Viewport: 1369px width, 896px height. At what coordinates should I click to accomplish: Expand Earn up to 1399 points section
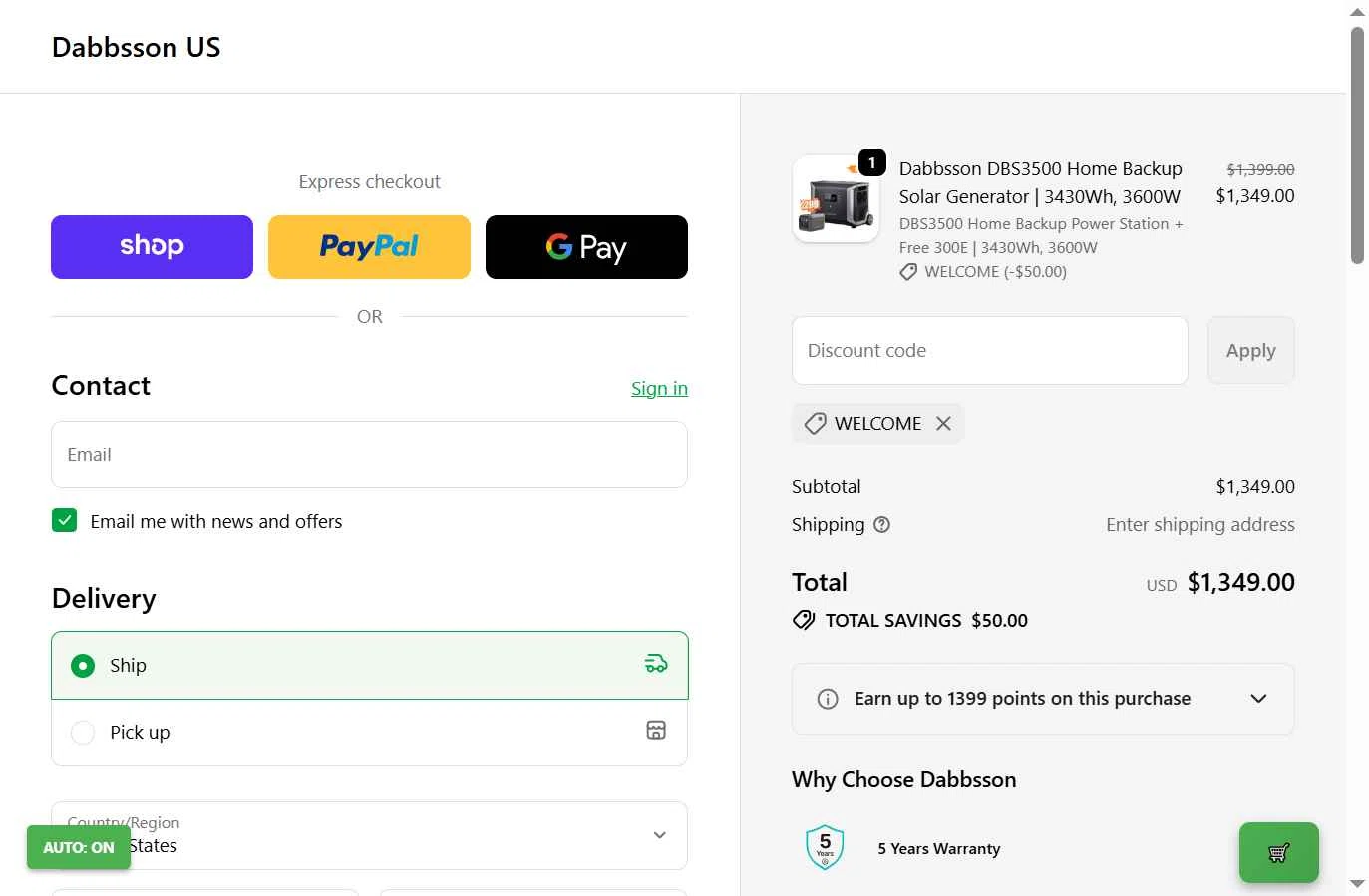(1043, 699)
